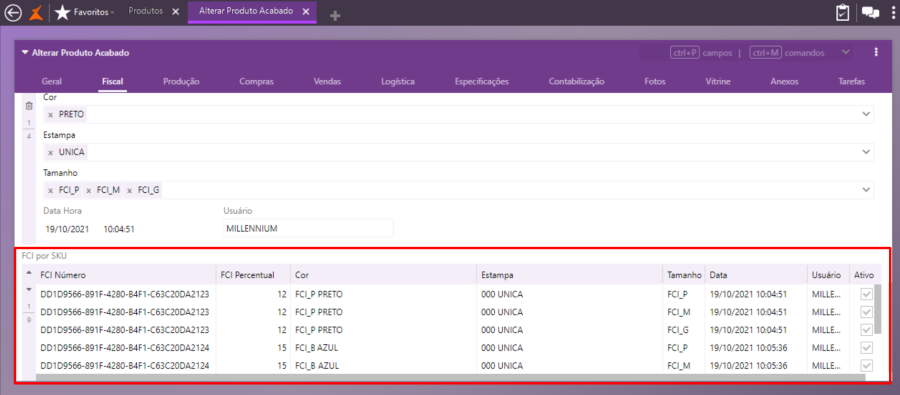The height and width of the screenshot is (395, 900).
Task: Open the Contabilização tab
Action: (x=576, y=82)
